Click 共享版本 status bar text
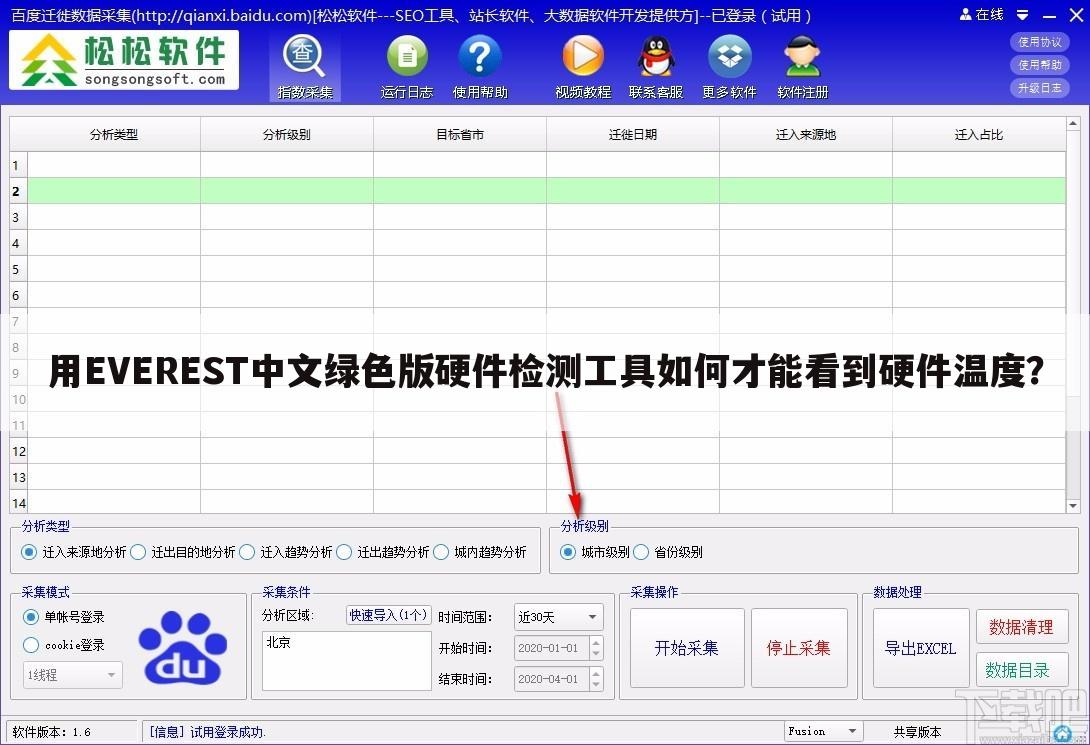The height and width of the screenshot is (745, 1090). (x=917, y=732)
